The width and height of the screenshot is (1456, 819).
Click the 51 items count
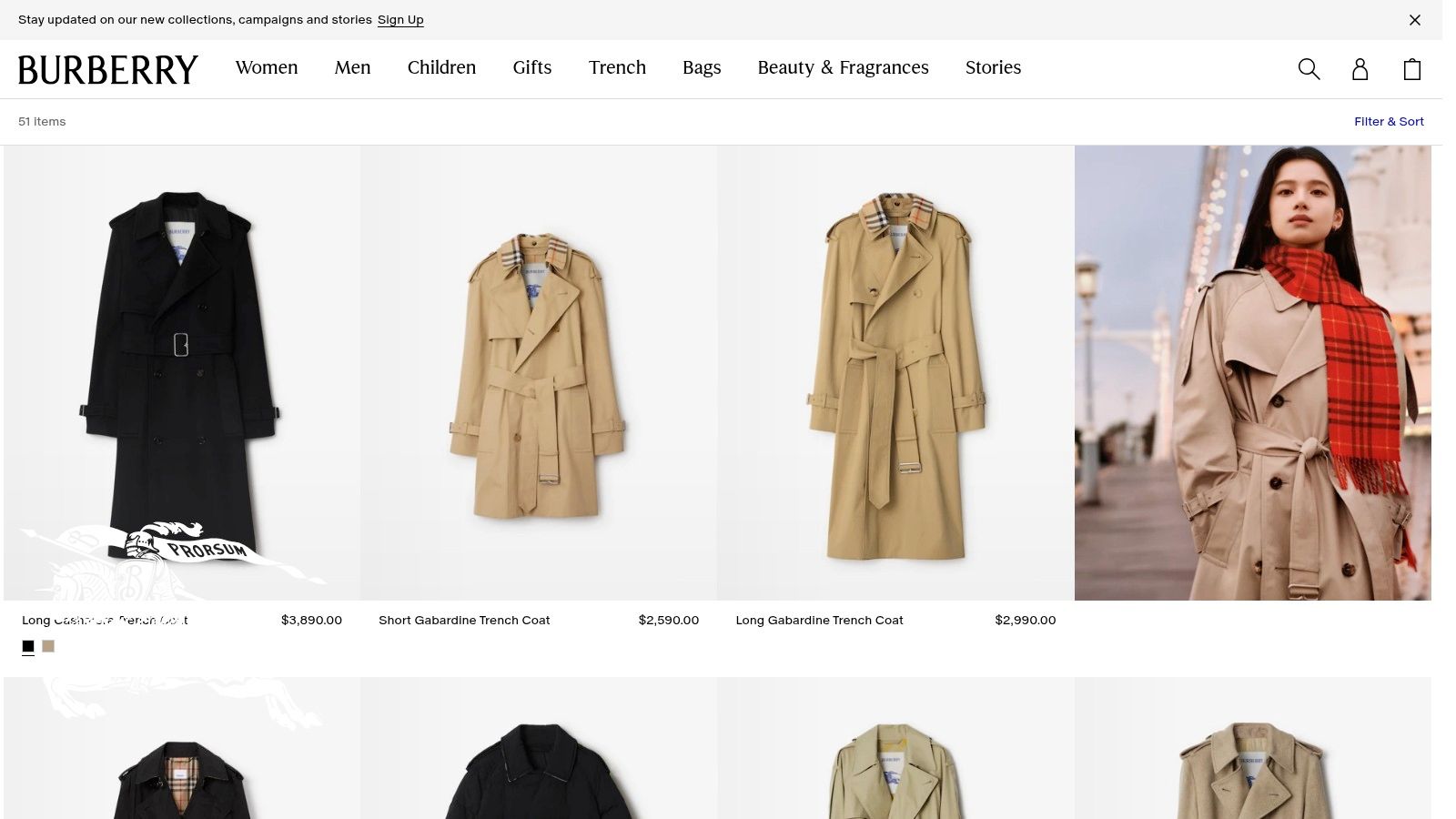click(x=42, y=122)
